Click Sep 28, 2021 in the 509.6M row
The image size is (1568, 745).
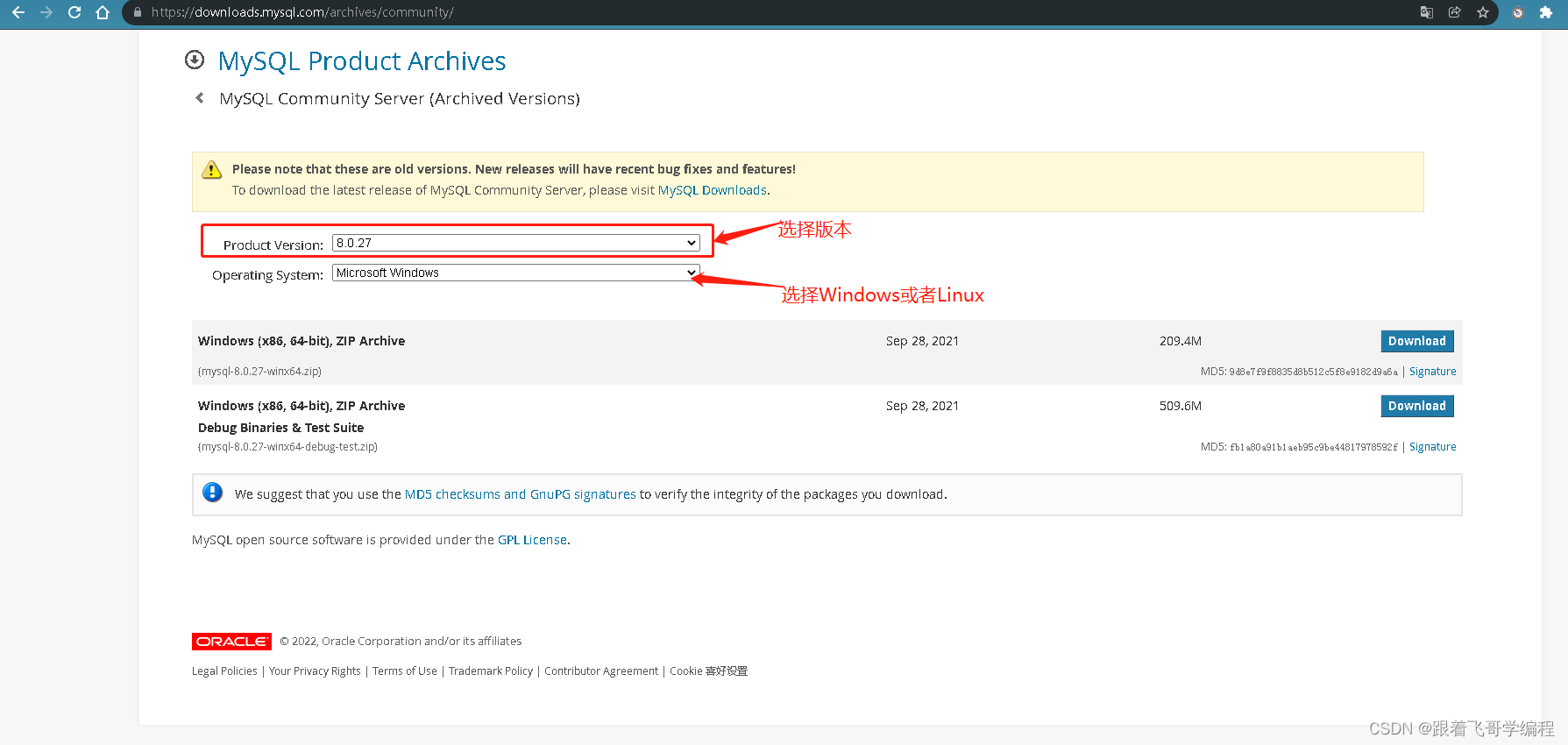922,406
